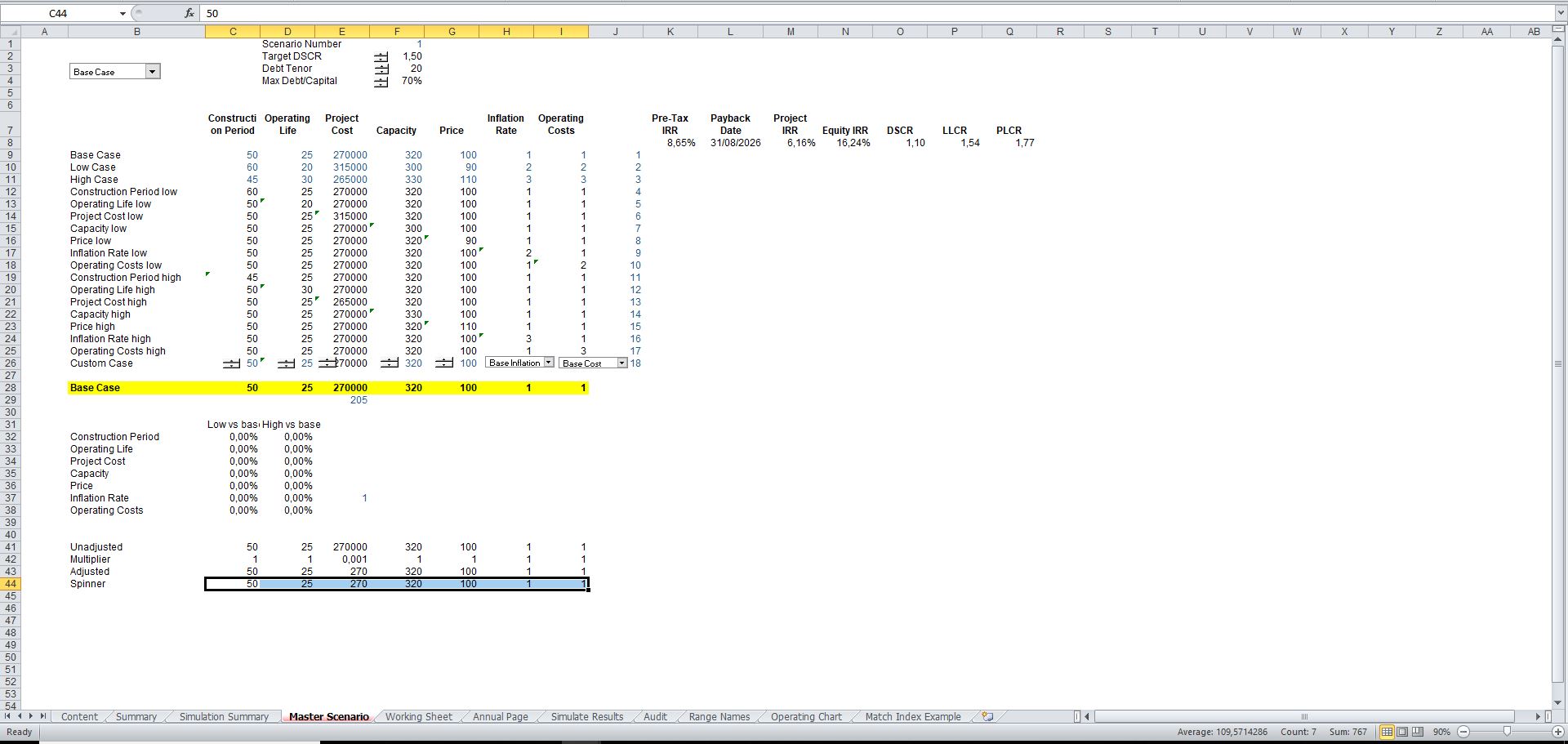The image size is (1568, 744).
Task: Jump to first sheet tab arrow
Action: tap(8, 716)
